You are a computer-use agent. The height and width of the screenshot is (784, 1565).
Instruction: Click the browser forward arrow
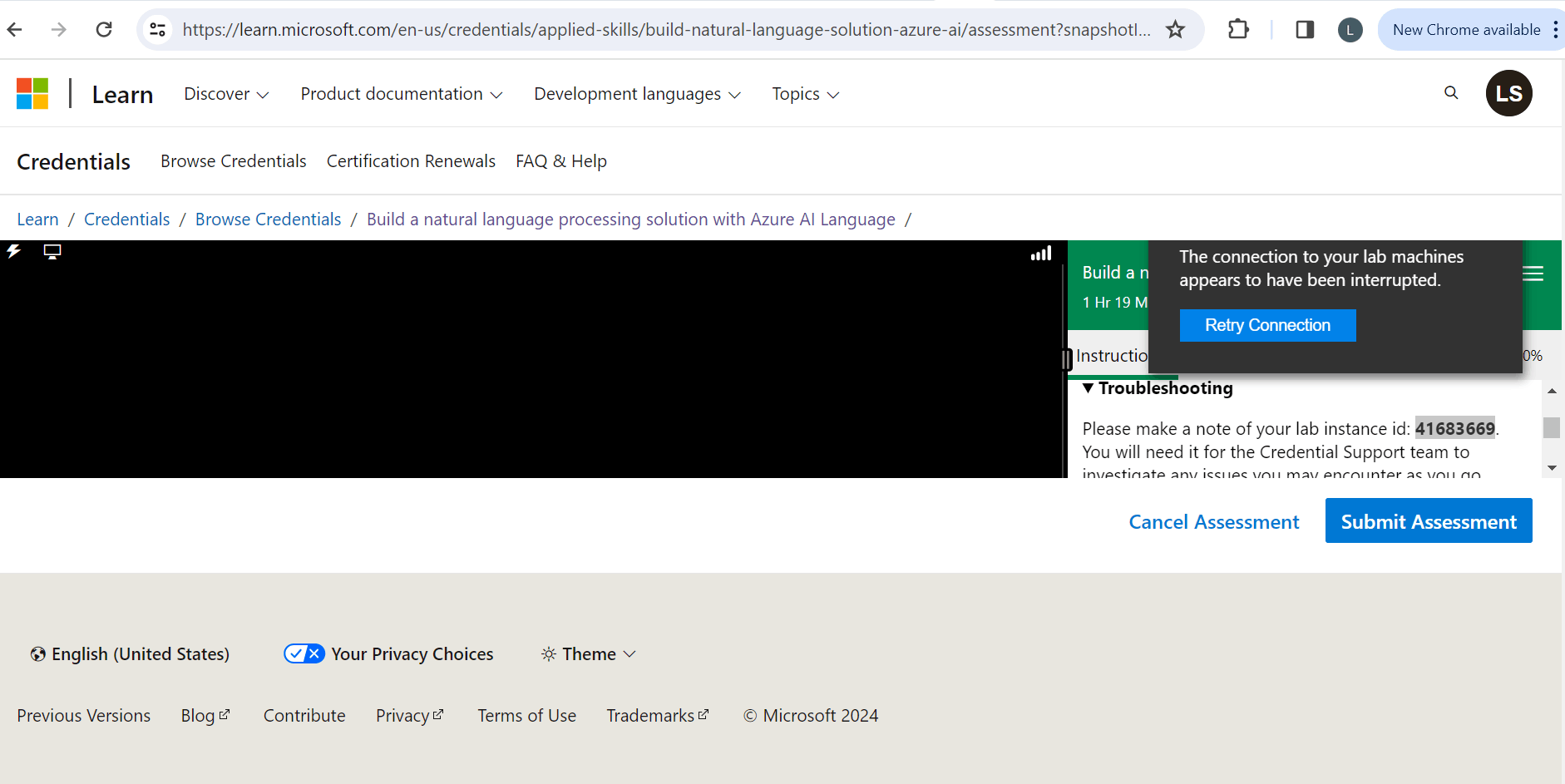pyautogui.click(x=58, y=30)
